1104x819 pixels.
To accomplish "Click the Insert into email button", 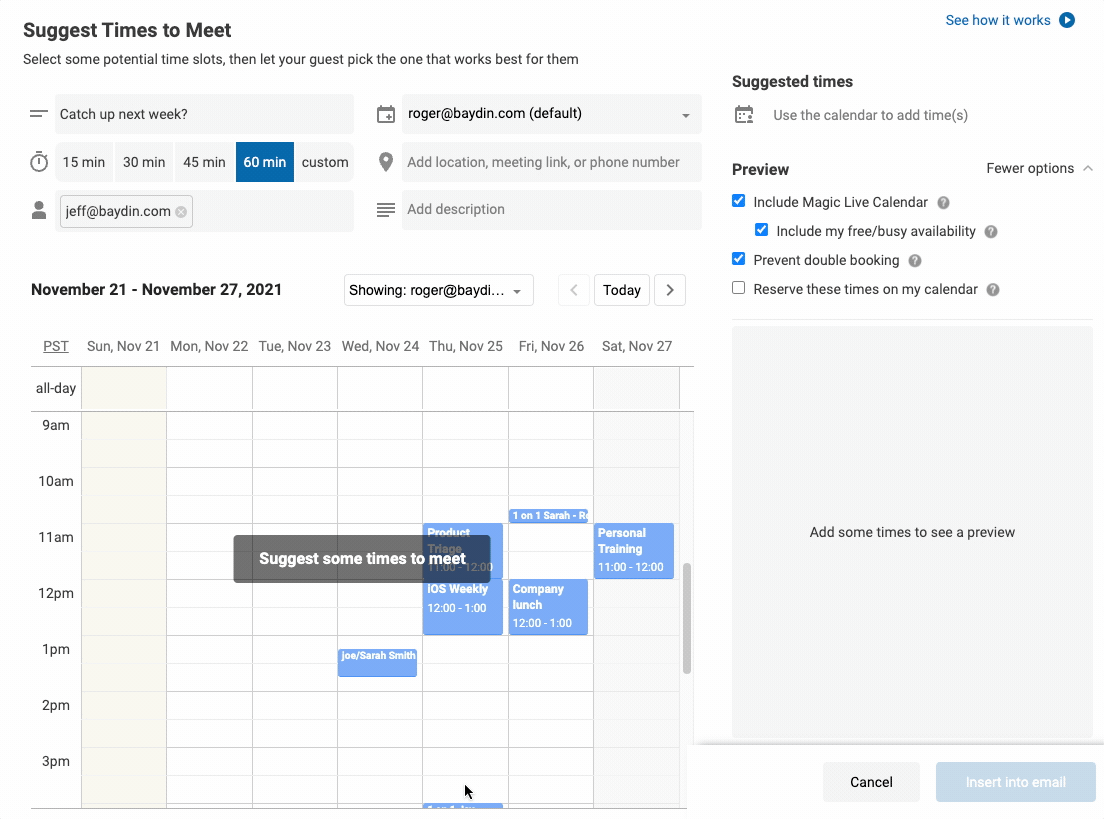I will coord(1015,782).
